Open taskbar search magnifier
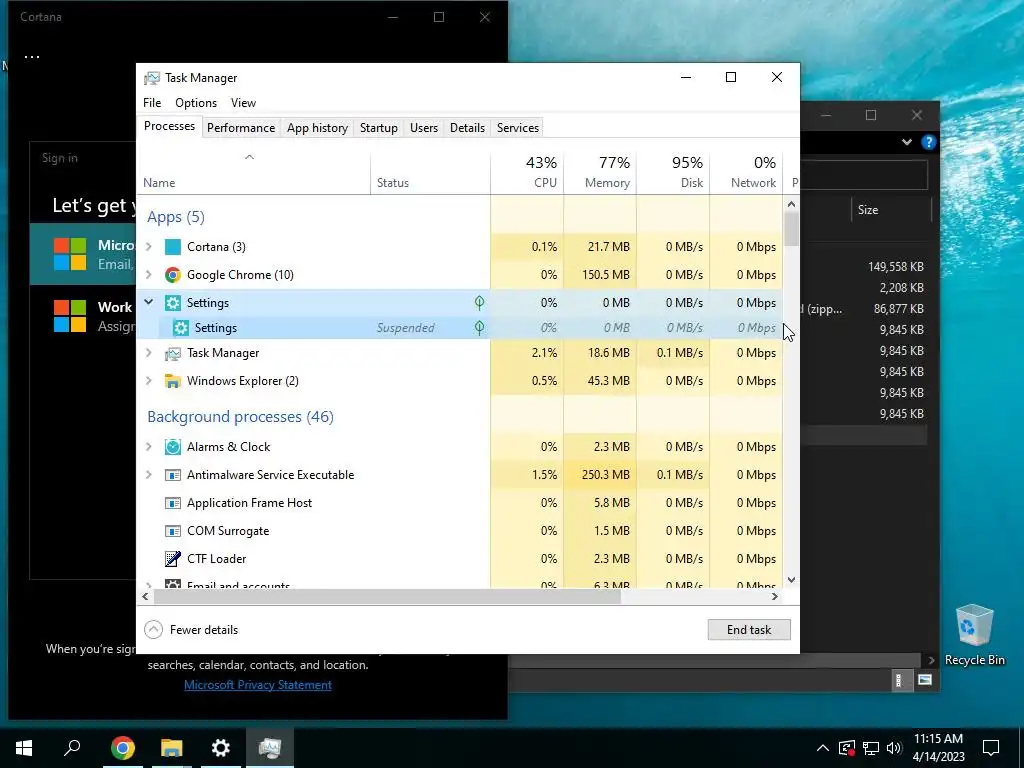 coord(72,748)
